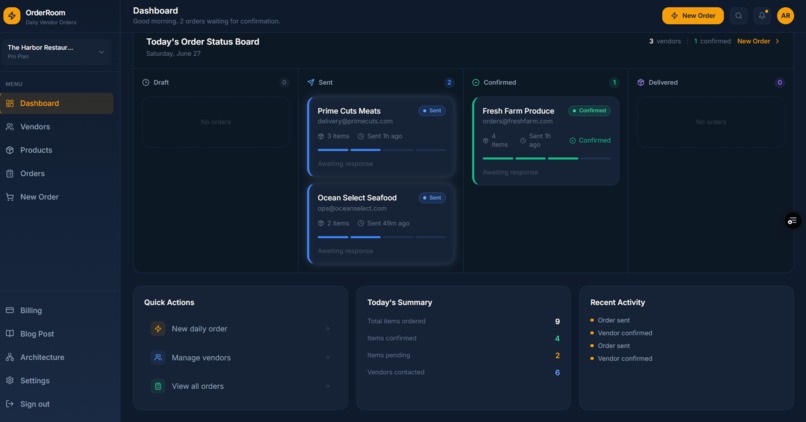This screenshot has width=806, height=422.
Task: Click progress bar on Fresh Farm Produce card
Action: 546,158
